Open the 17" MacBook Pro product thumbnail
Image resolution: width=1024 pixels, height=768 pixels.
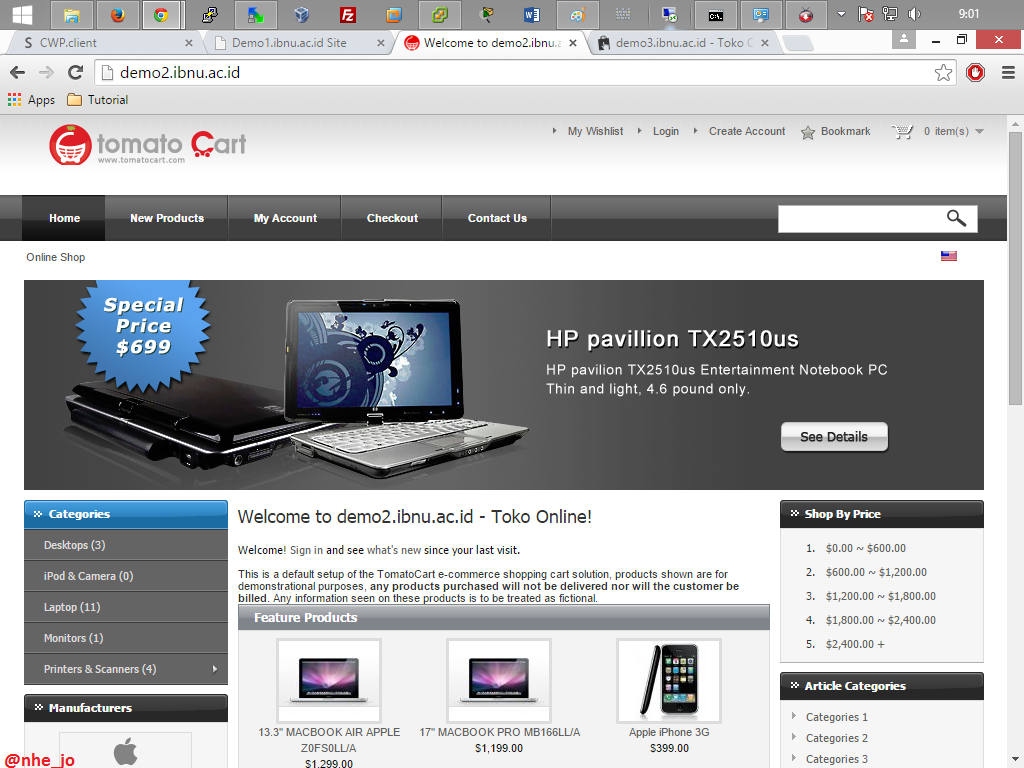click(x=499, y=680)
